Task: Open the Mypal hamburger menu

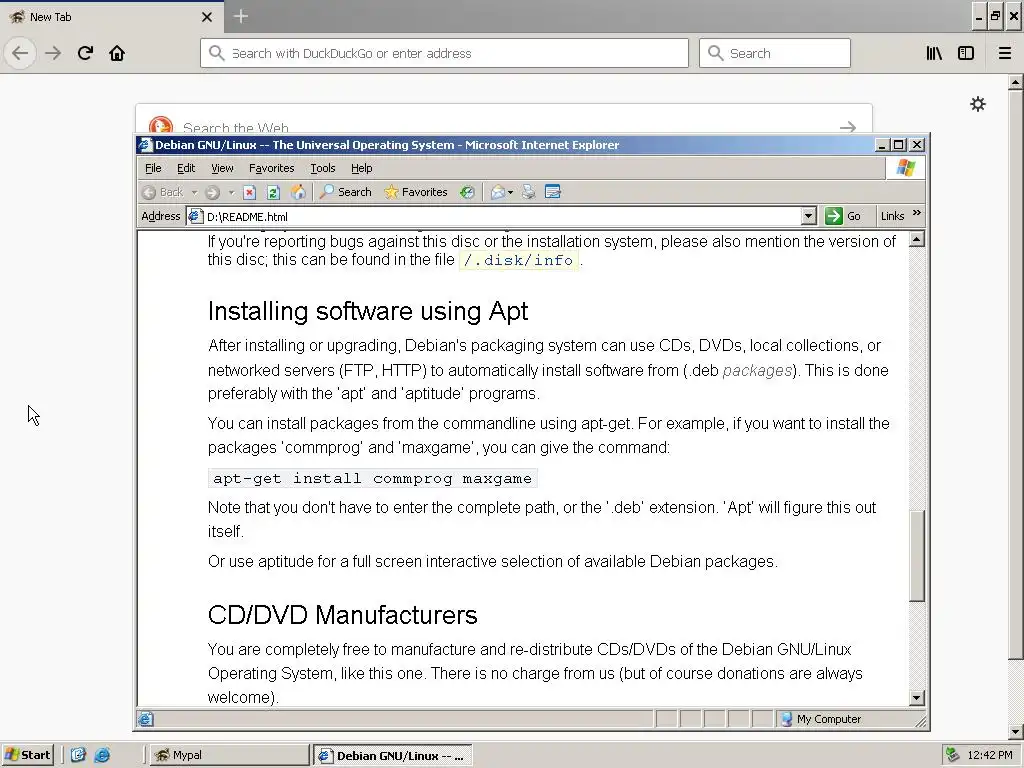Action: (1004, 53)
